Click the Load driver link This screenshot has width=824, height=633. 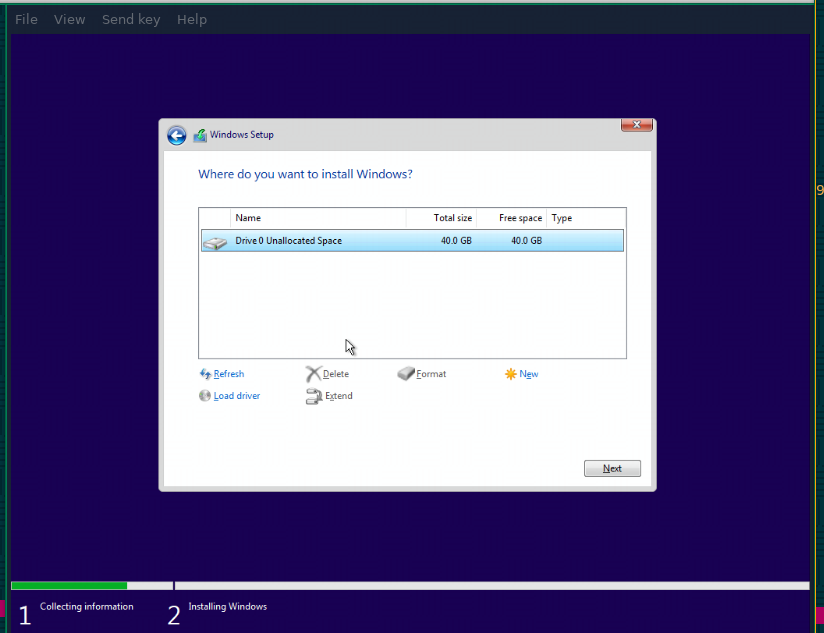click(x=236, y=396)
